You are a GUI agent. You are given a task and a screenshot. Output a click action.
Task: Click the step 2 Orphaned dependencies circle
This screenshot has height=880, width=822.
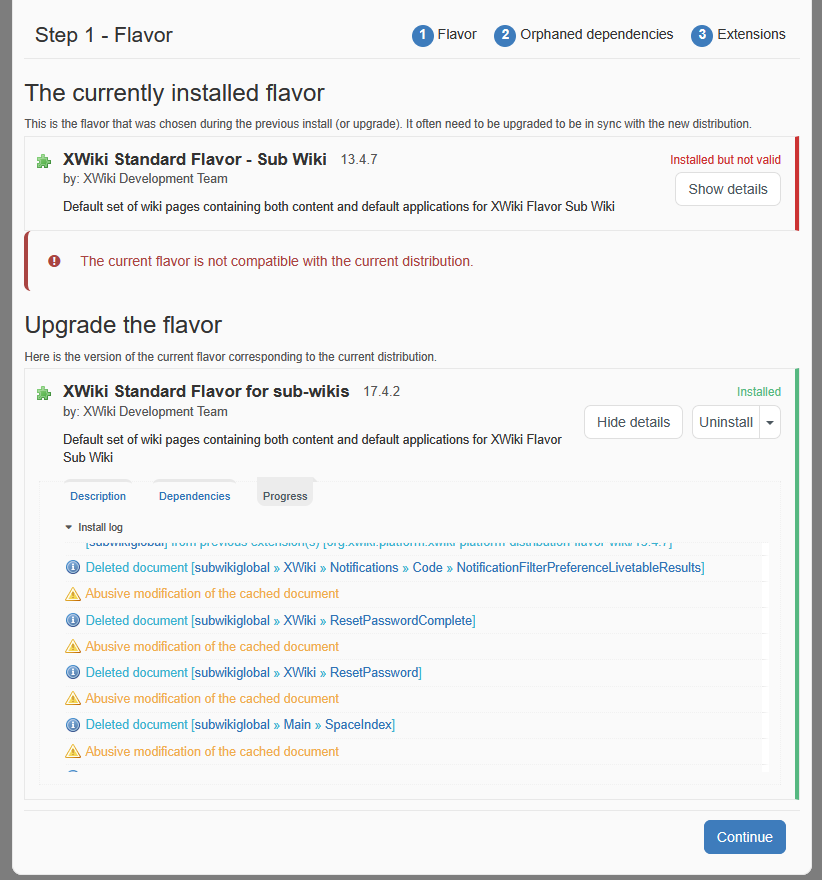coord(505,35)
